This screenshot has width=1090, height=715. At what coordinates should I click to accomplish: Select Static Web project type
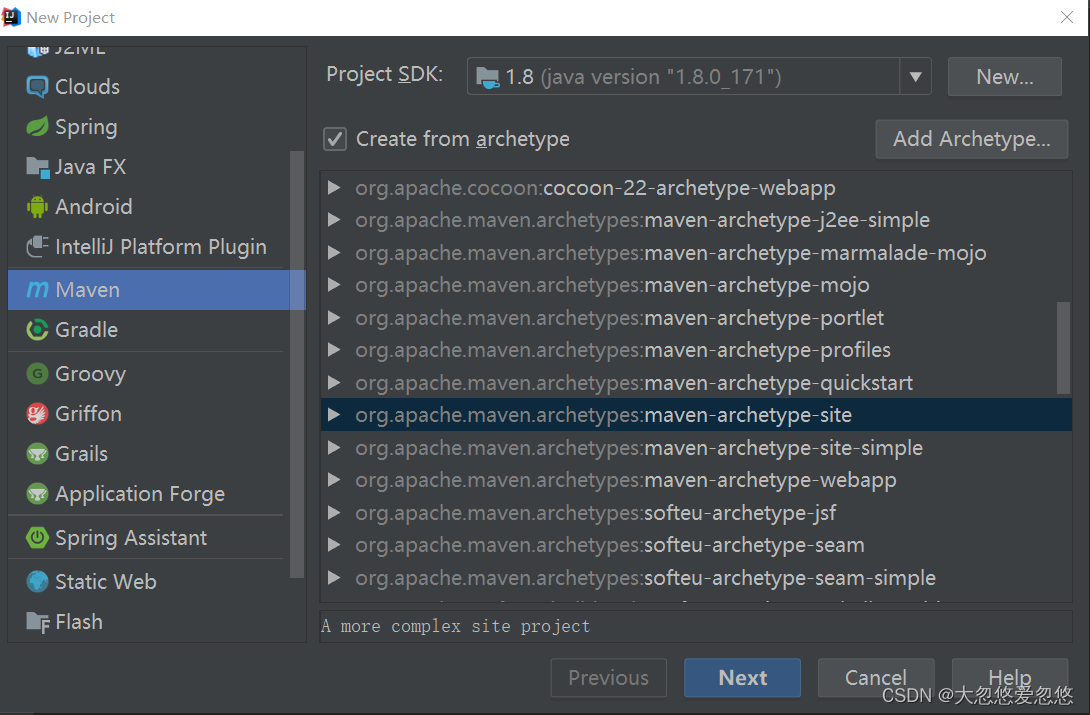149,582
